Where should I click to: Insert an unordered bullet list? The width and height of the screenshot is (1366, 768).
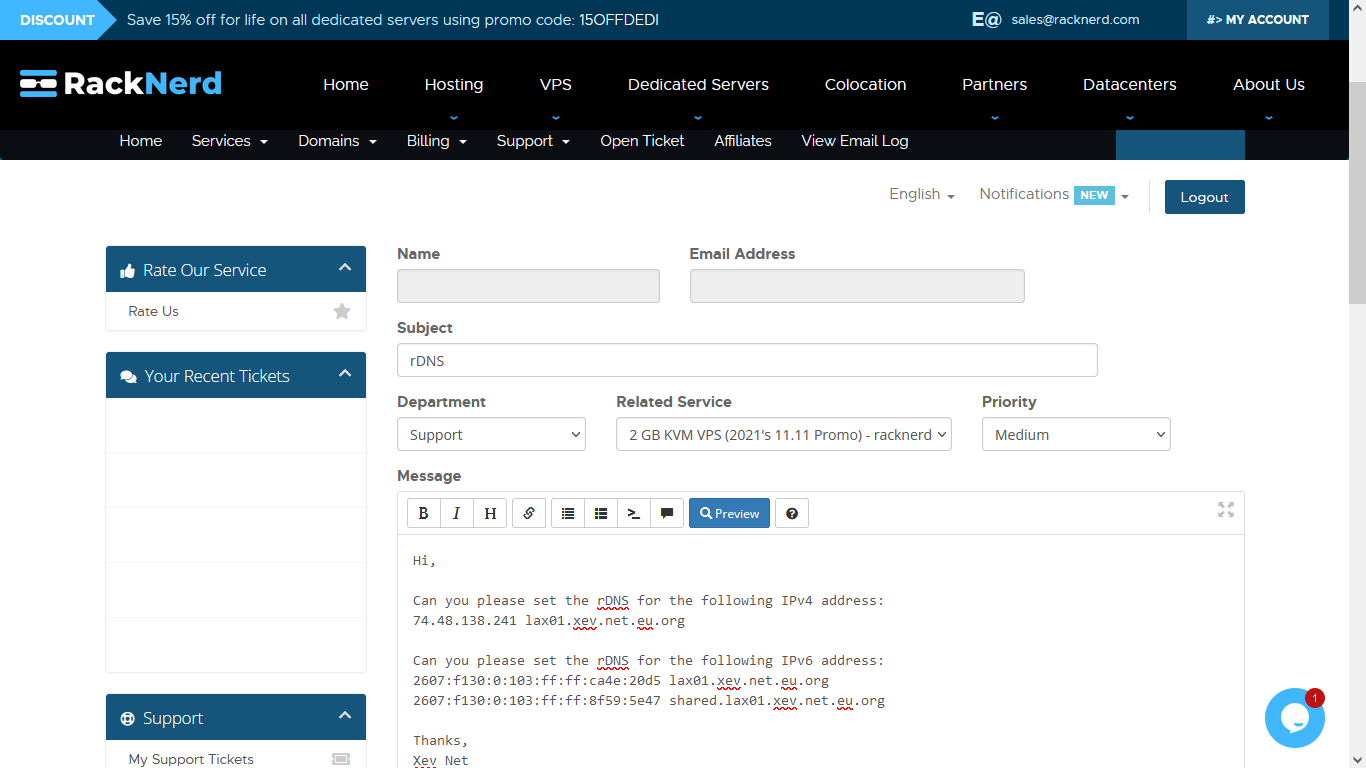568,513
